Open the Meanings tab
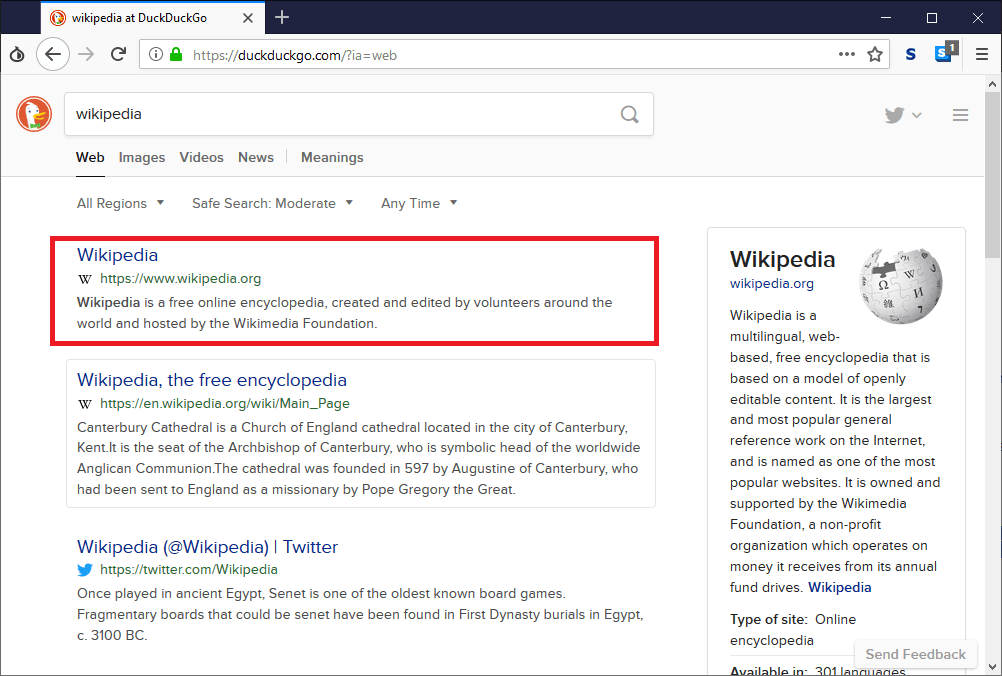Screen dimensions: 1002x676 point(332,157)
